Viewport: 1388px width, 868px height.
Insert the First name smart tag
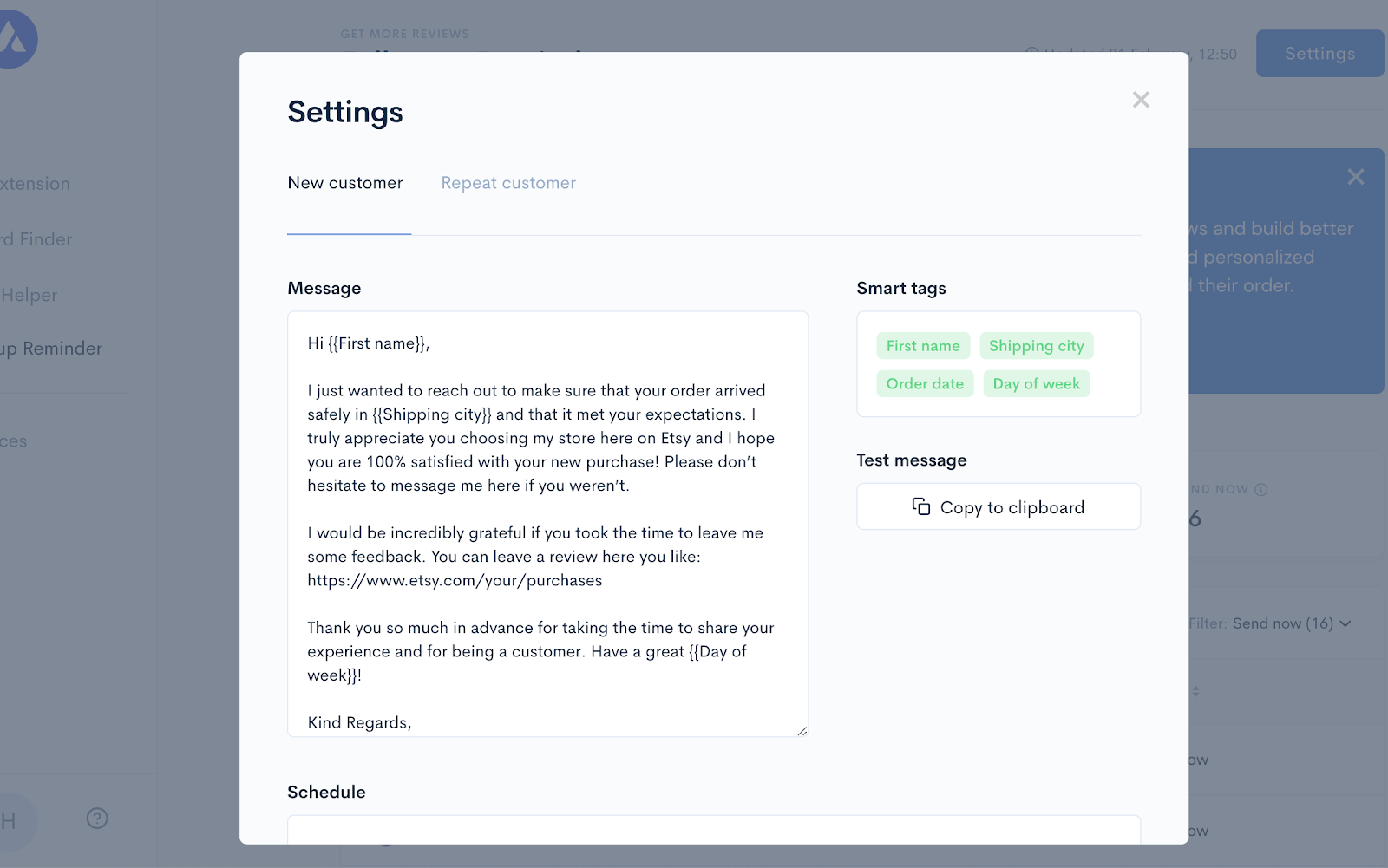pyautogui.click(x=923, y=346)
